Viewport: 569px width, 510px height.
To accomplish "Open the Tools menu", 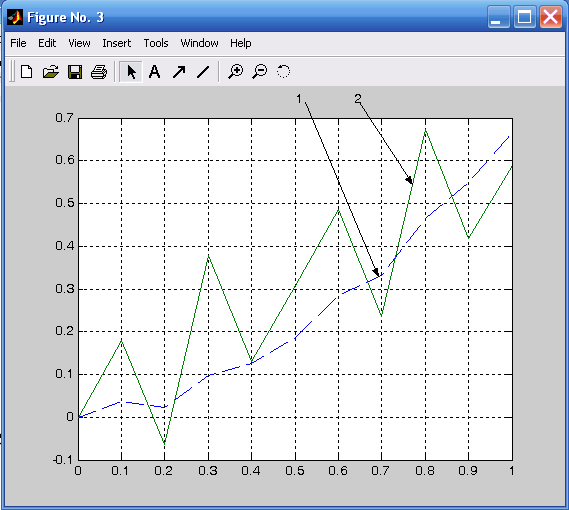I will coord(156,43).
